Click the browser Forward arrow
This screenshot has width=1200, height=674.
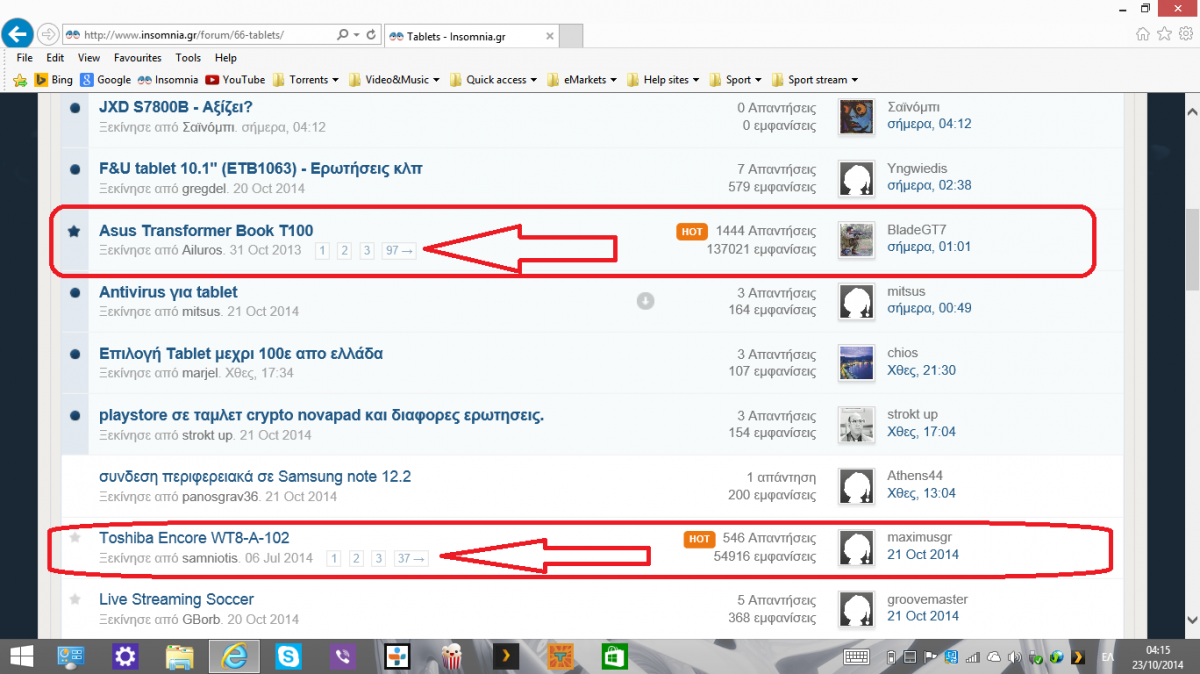pyautogui.click(x=48, y=34)
